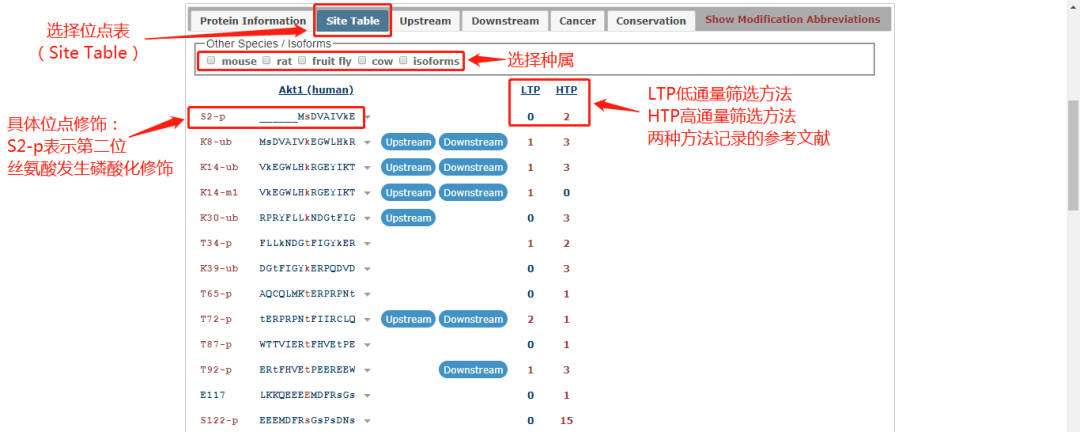The image size is (1080, 432).
Task: Click Downstream button in T92-p row
Action: [473, 370]
